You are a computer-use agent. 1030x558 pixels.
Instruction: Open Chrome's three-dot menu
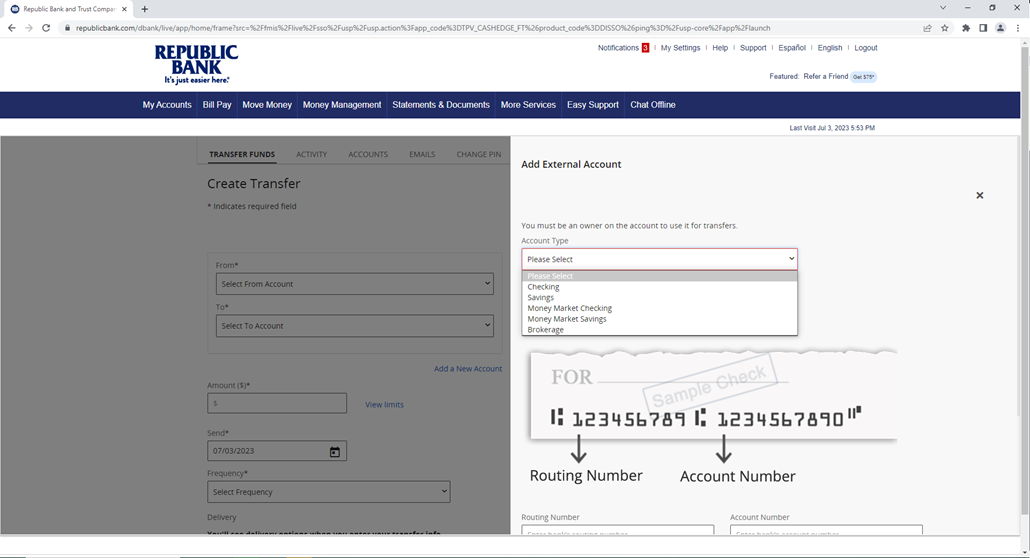pyautogui.click(x=1018, y=28)
